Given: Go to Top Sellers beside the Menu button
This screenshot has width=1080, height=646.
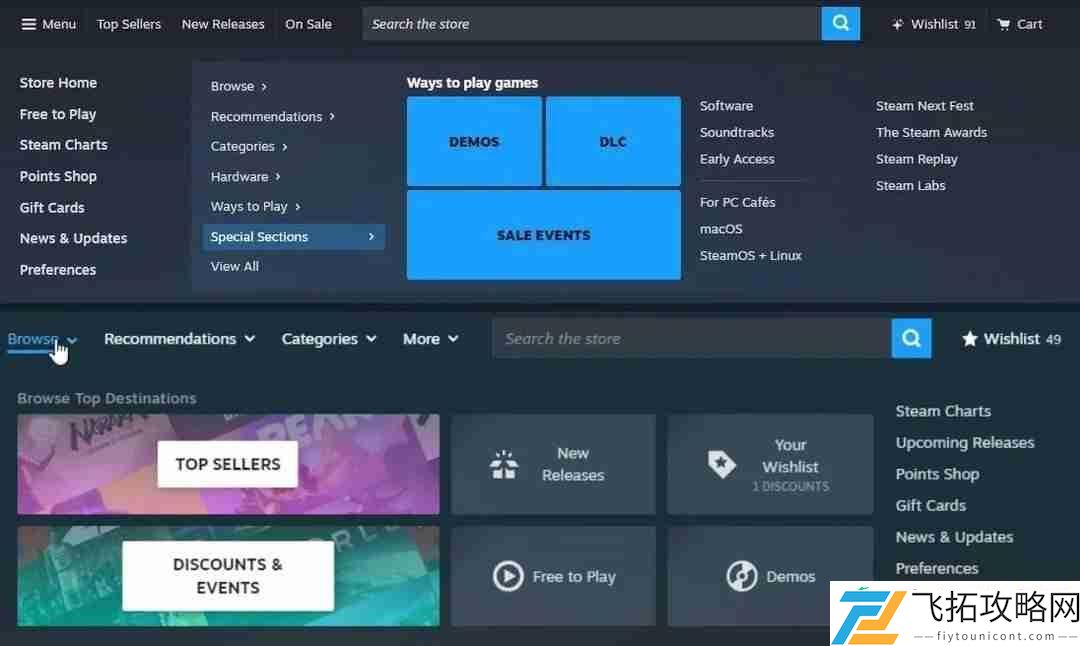Looking at the screenshot, I should point(129,24).
